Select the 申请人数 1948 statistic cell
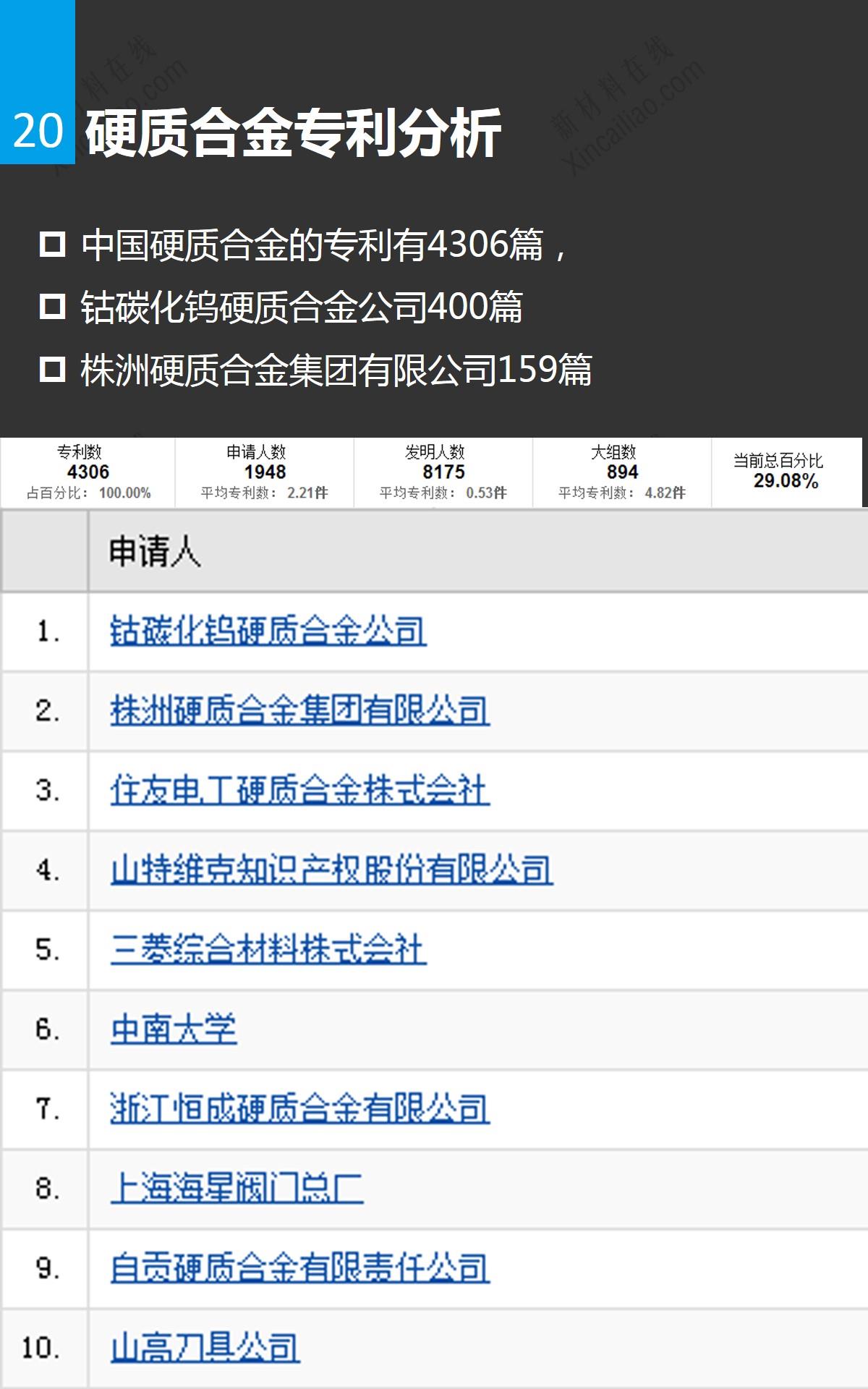The image size is (868, 1389). pos(264,472)
